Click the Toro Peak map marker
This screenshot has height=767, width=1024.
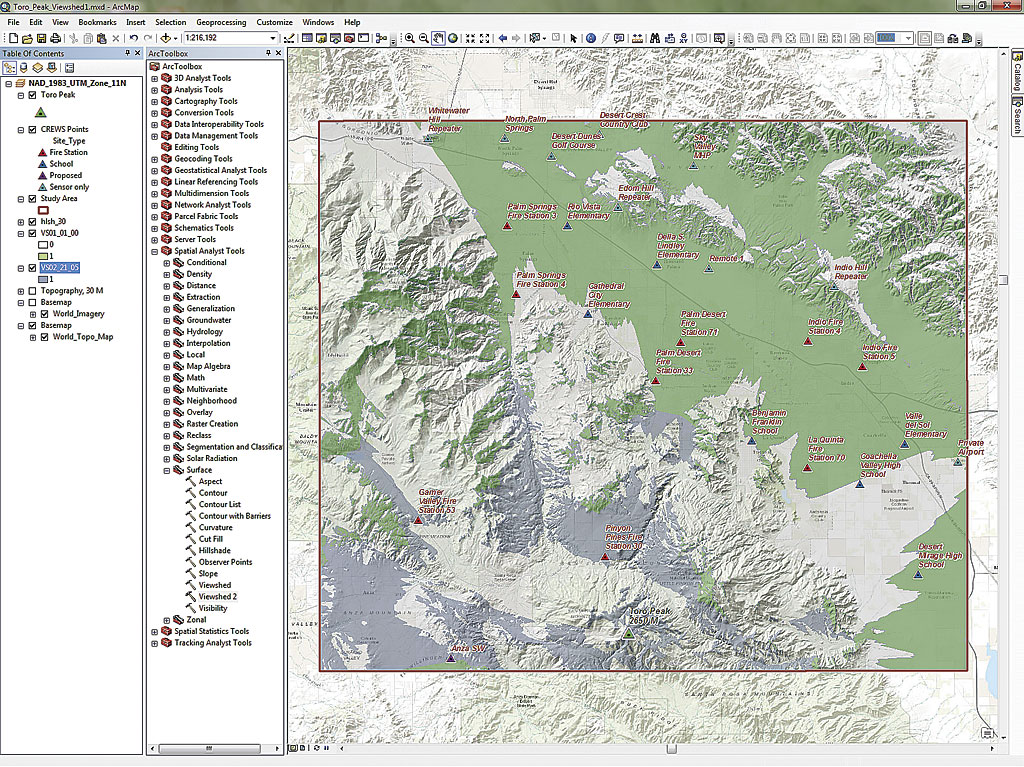tap(628, 634)
